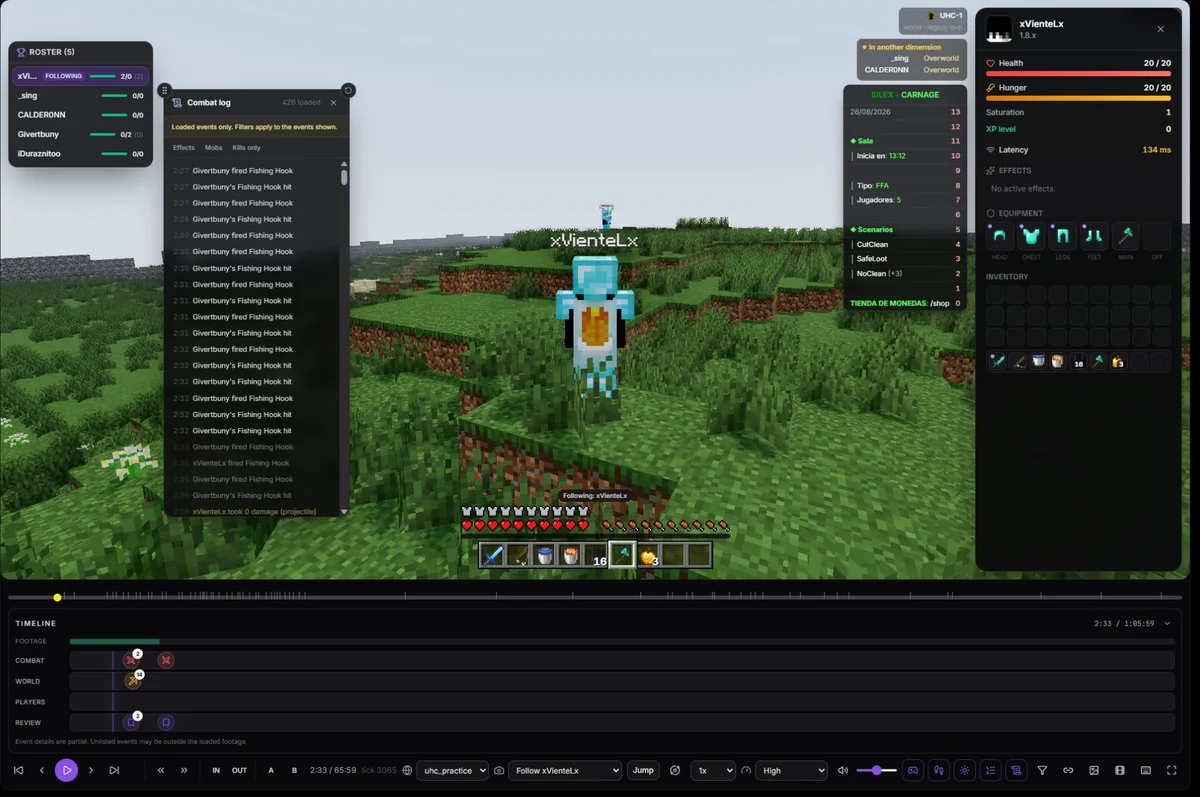Screen dimensions: 1200x797
Task: Click the HEAD helmet equipment slot
Action: click(999, 237)
